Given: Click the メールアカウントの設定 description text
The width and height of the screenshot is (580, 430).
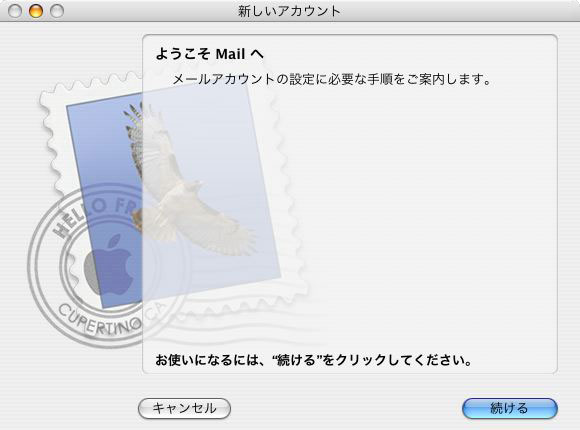Looking at the screenshot, I should tap(332, 79).
